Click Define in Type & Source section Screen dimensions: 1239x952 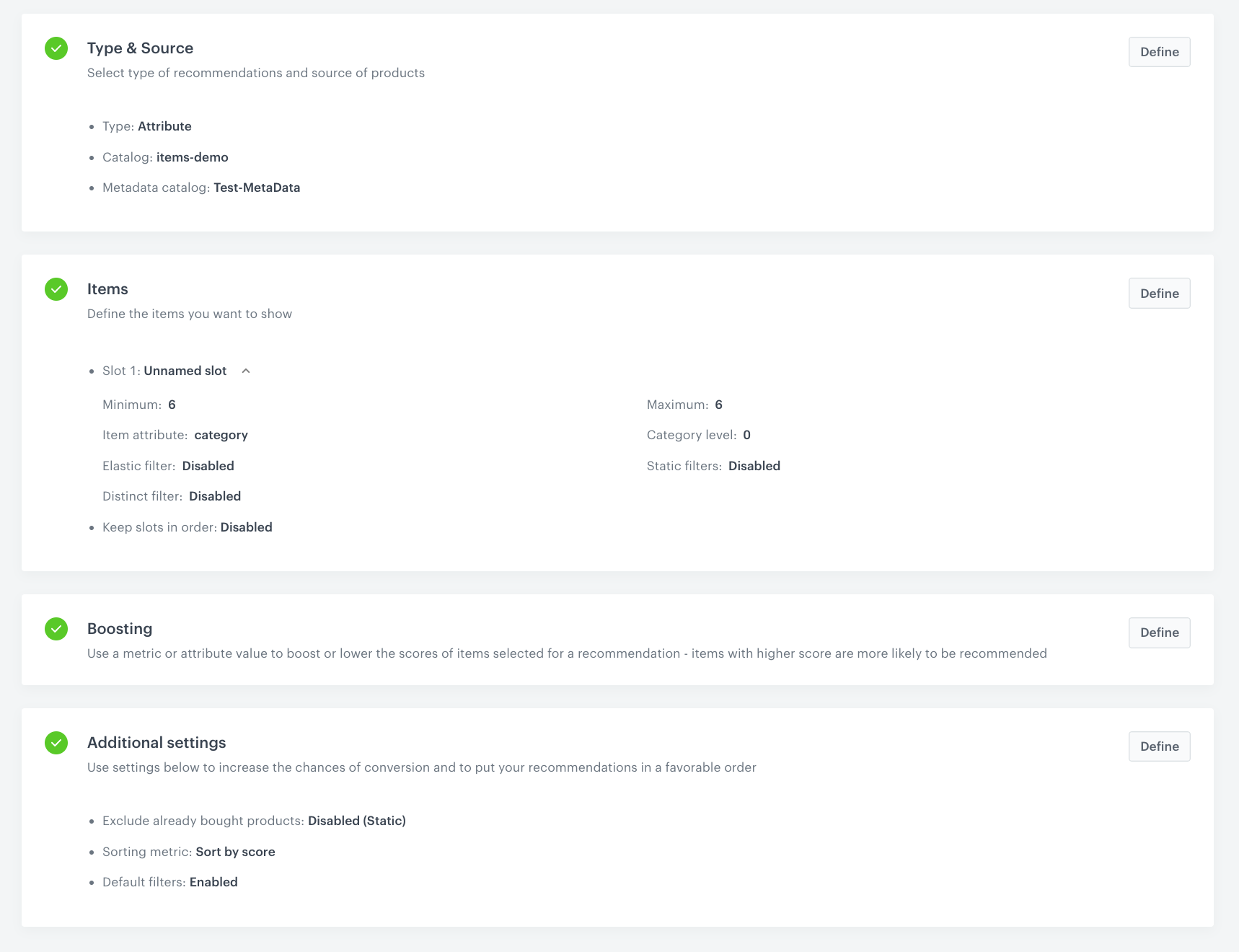1158,51
